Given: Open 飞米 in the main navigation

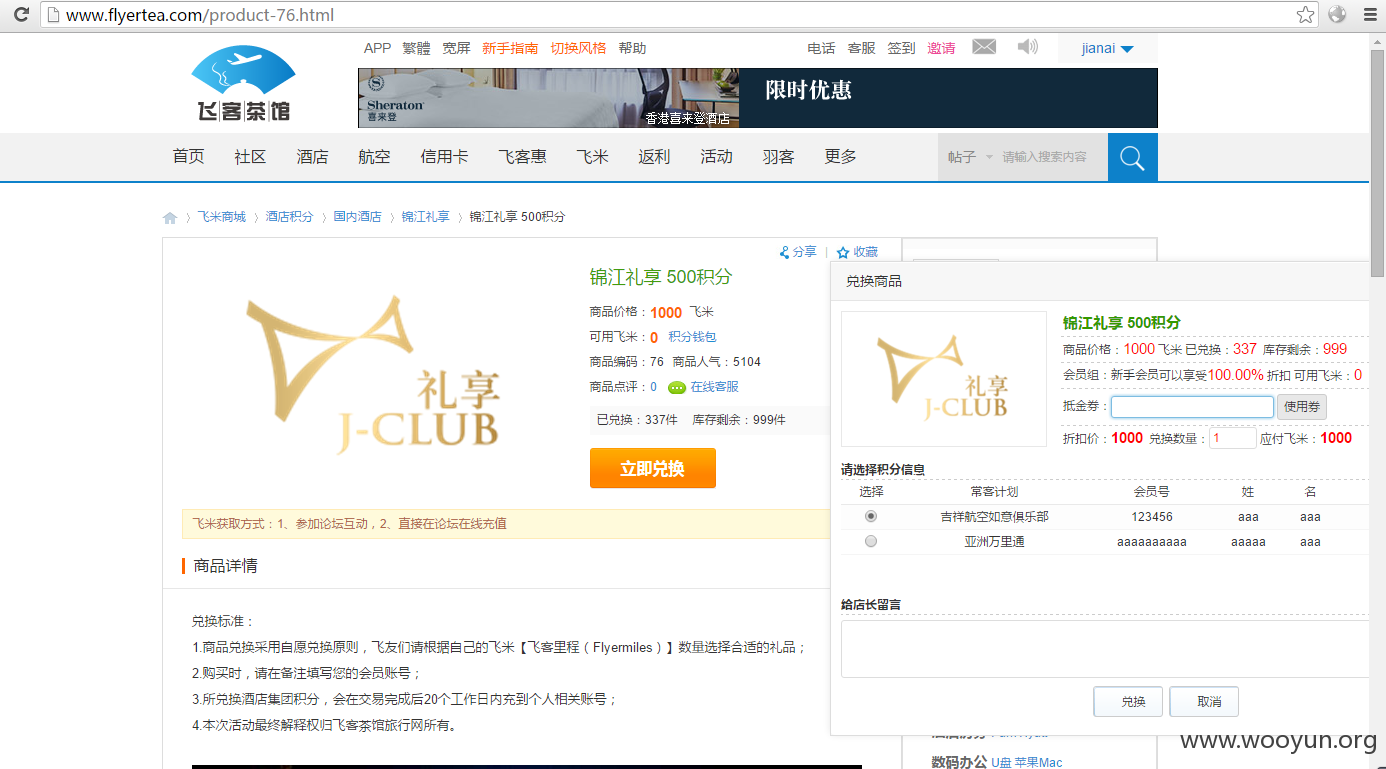Looking at the screenshot, I should [592, 157].
